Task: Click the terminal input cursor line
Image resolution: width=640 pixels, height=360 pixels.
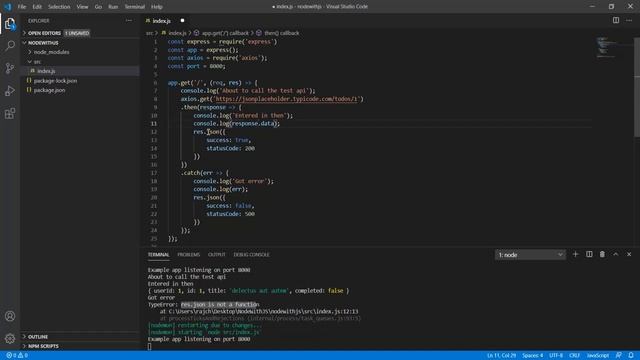Action: pyautogui.click(x=150, y=346)
